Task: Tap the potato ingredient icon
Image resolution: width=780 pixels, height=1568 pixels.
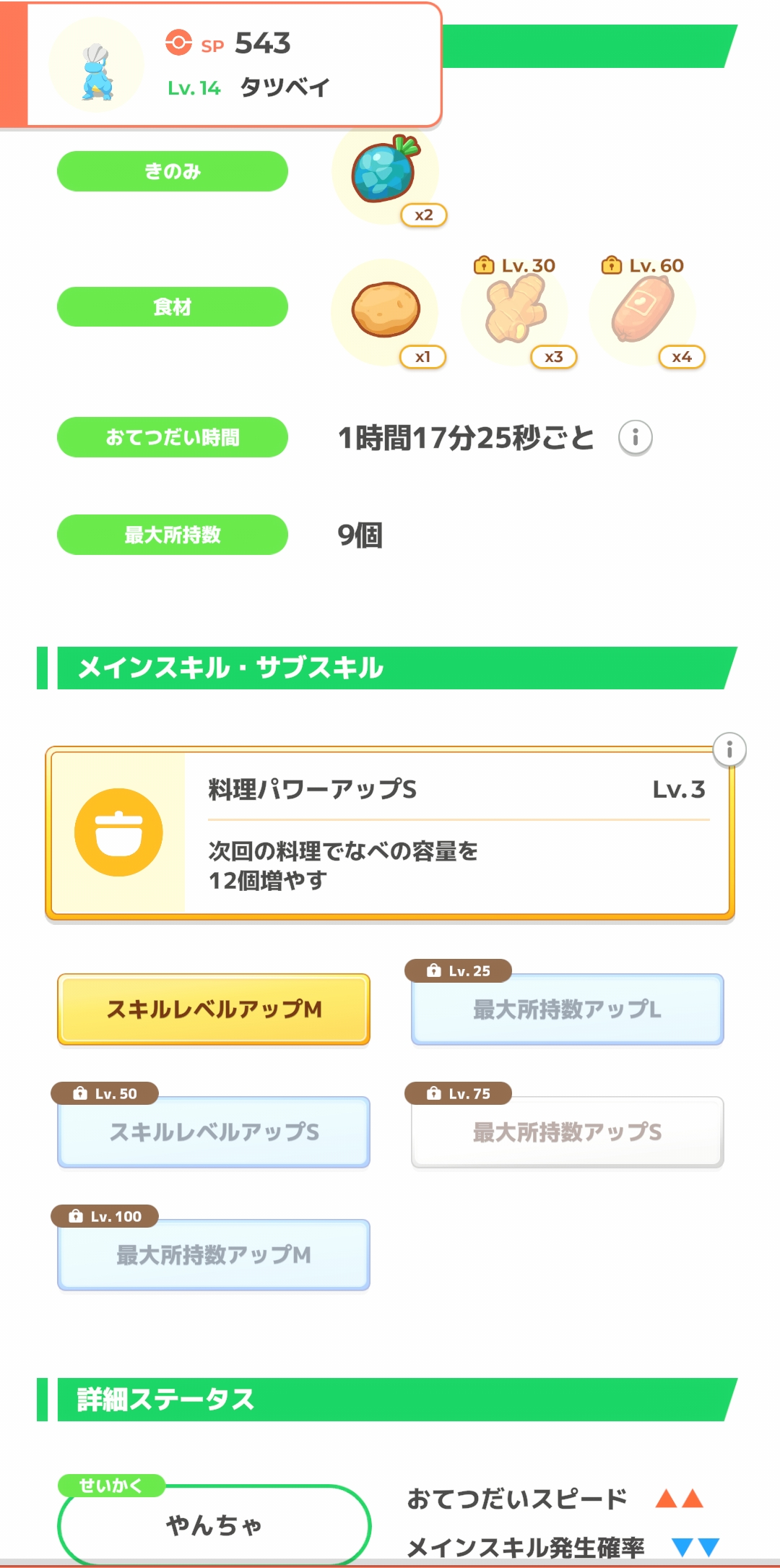Action: click(x=385, y=309)
